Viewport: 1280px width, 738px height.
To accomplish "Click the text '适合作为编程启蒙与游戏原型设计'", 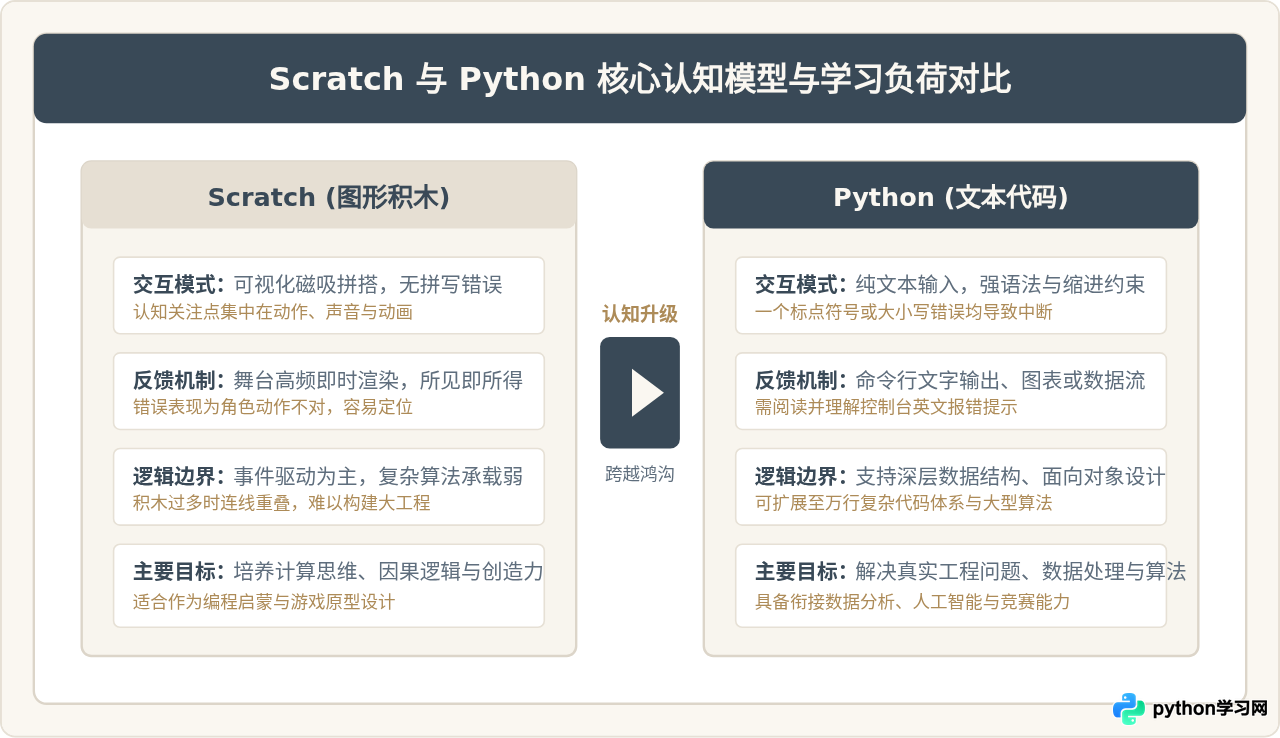I will (264, 602).
